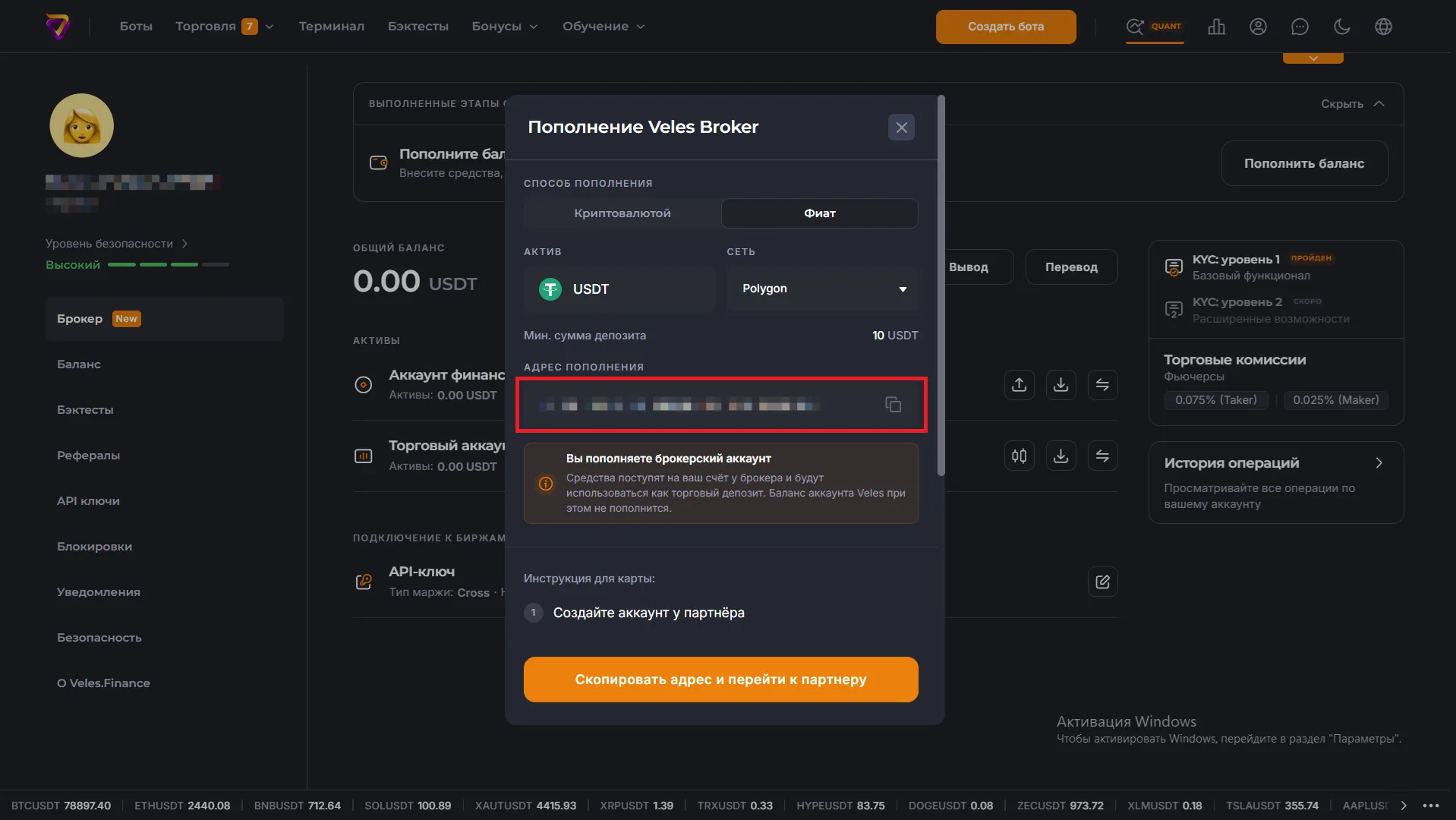Select Фиат deposit method
1456x820 pixels.
pos(820,213)
